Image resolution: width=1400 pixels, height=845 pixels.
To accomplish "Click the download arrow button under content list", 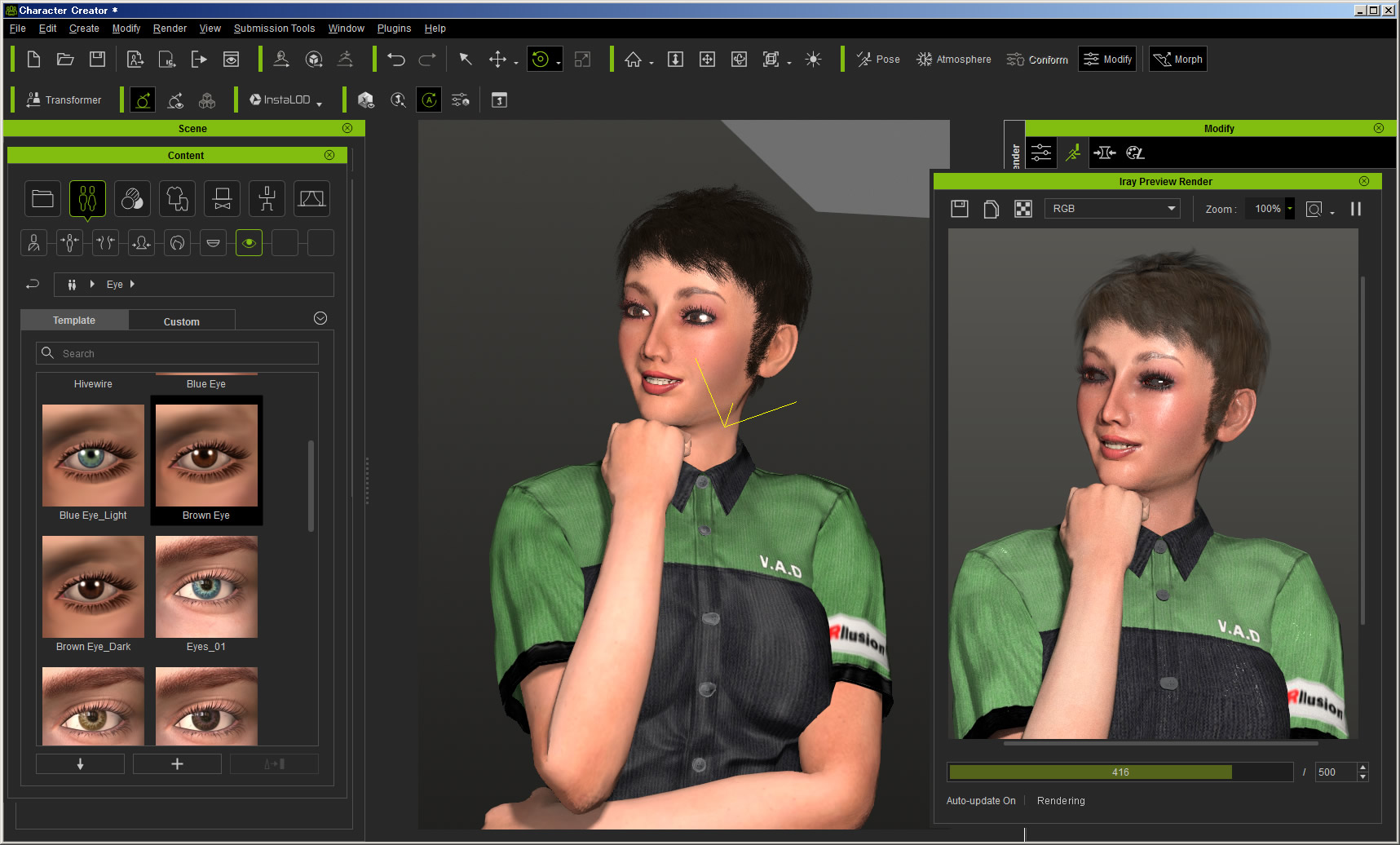I will coord(80,763).
